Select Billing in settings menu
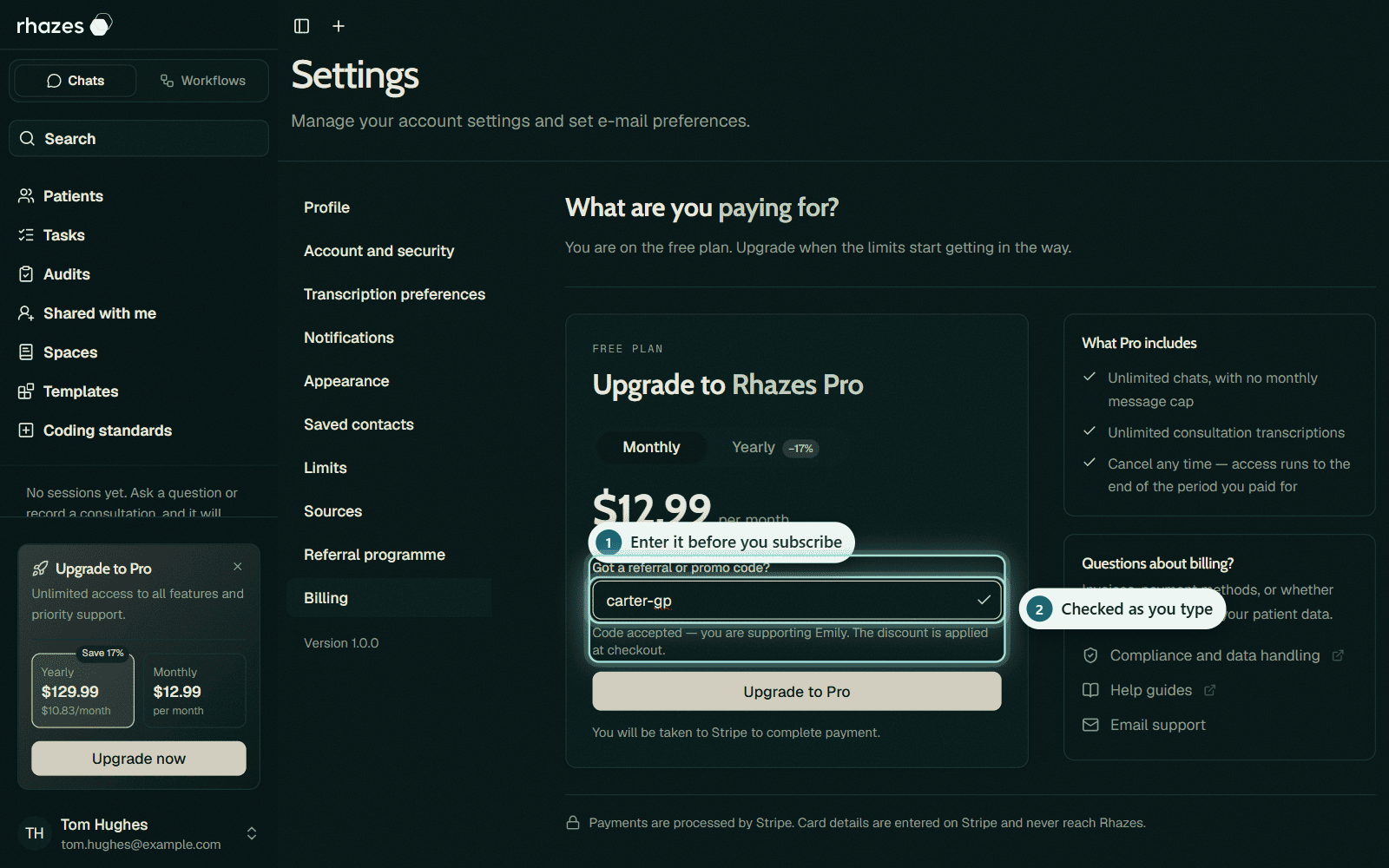The image size is (1389, 868). pos(389,598)
